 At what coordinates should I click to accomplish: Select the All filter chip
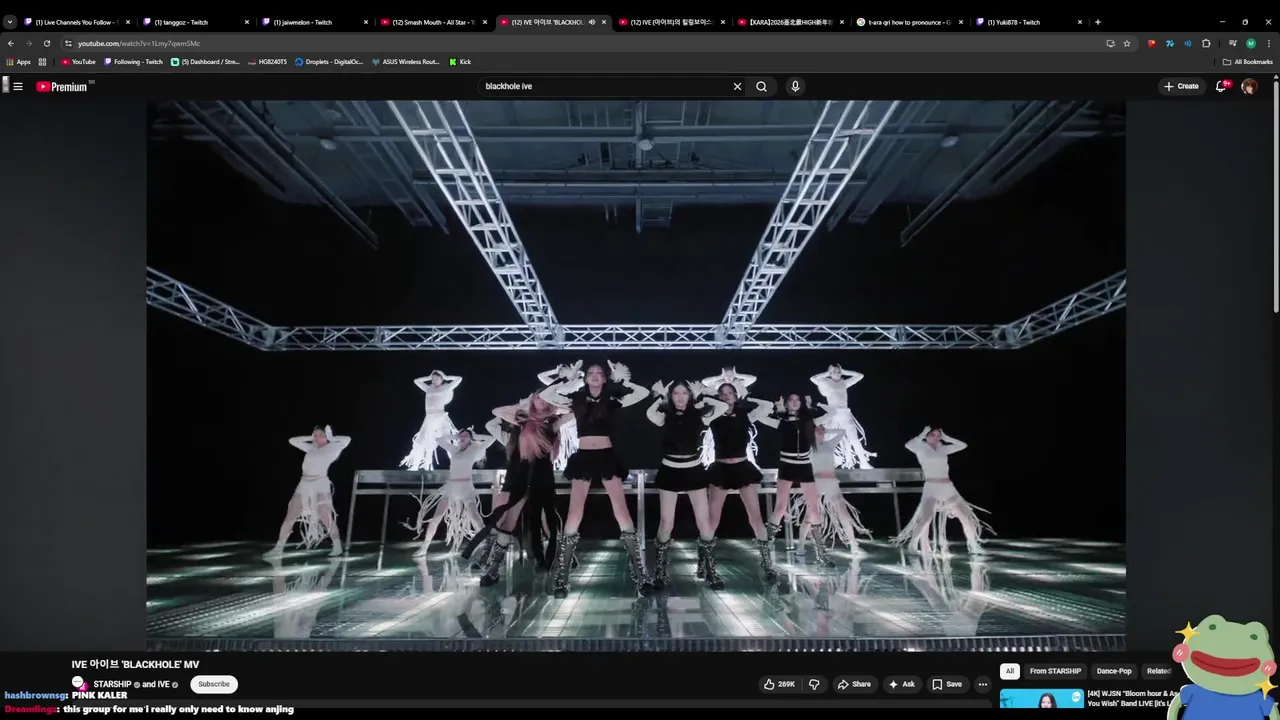point(1009,671)
